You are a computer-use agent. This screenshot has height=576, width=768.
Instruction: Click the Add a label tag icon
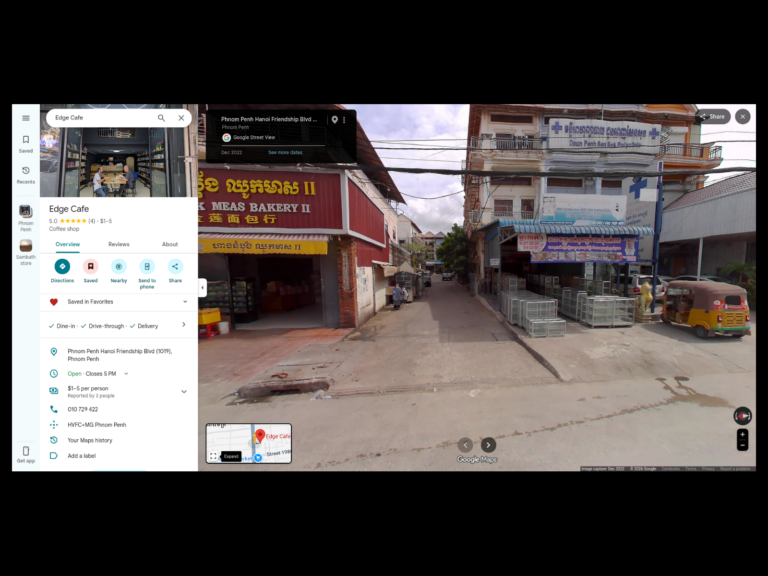pyautogui.click(x=54, y=456)
